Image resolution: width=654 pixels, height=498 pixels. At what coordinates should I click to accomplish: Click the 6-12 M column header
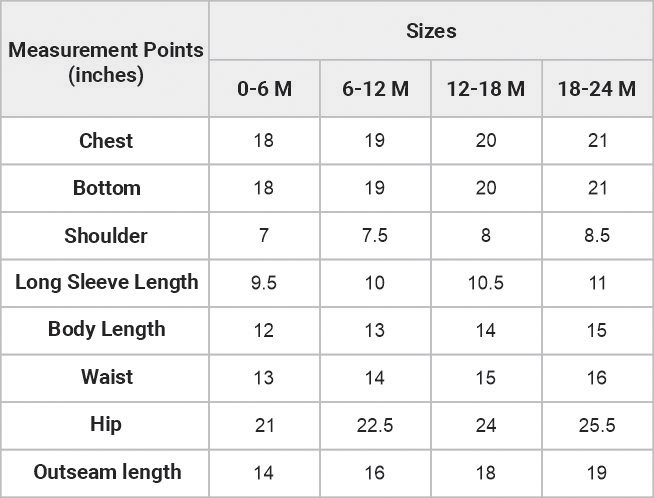coord(375,88)
